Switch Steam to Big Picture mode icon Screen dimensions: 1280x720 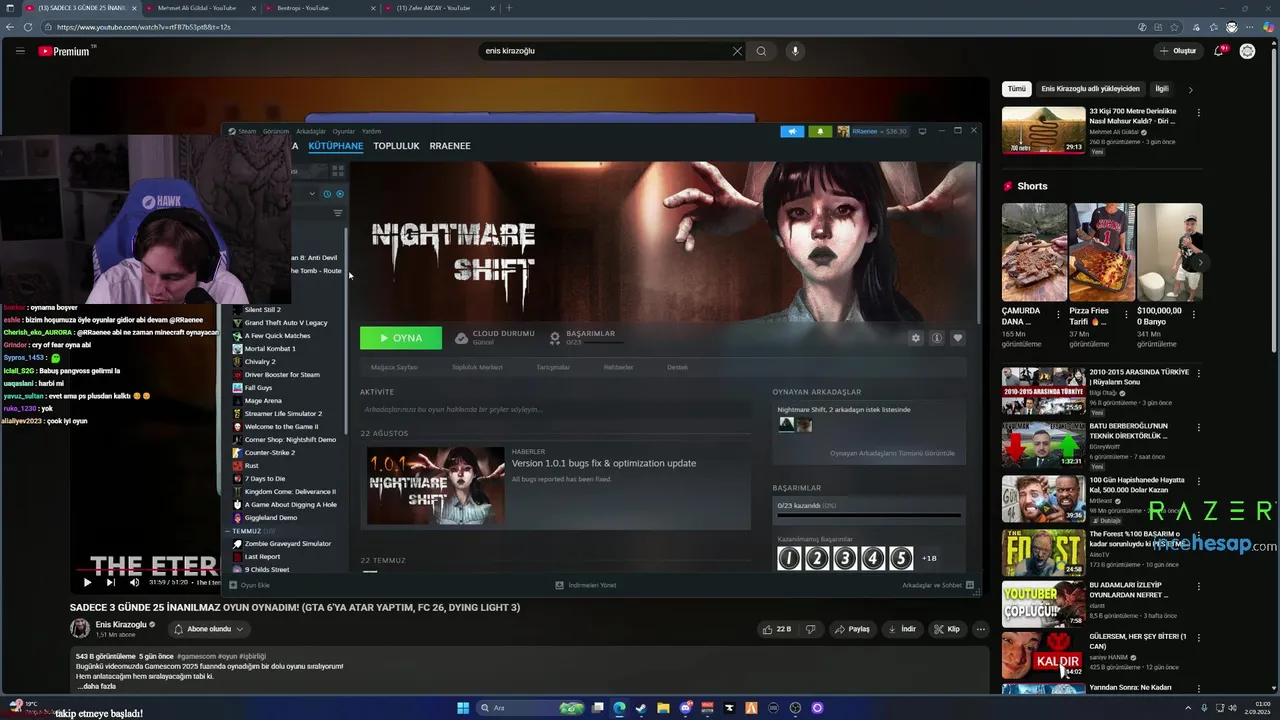pyautogui.click(x=922, y=131)
